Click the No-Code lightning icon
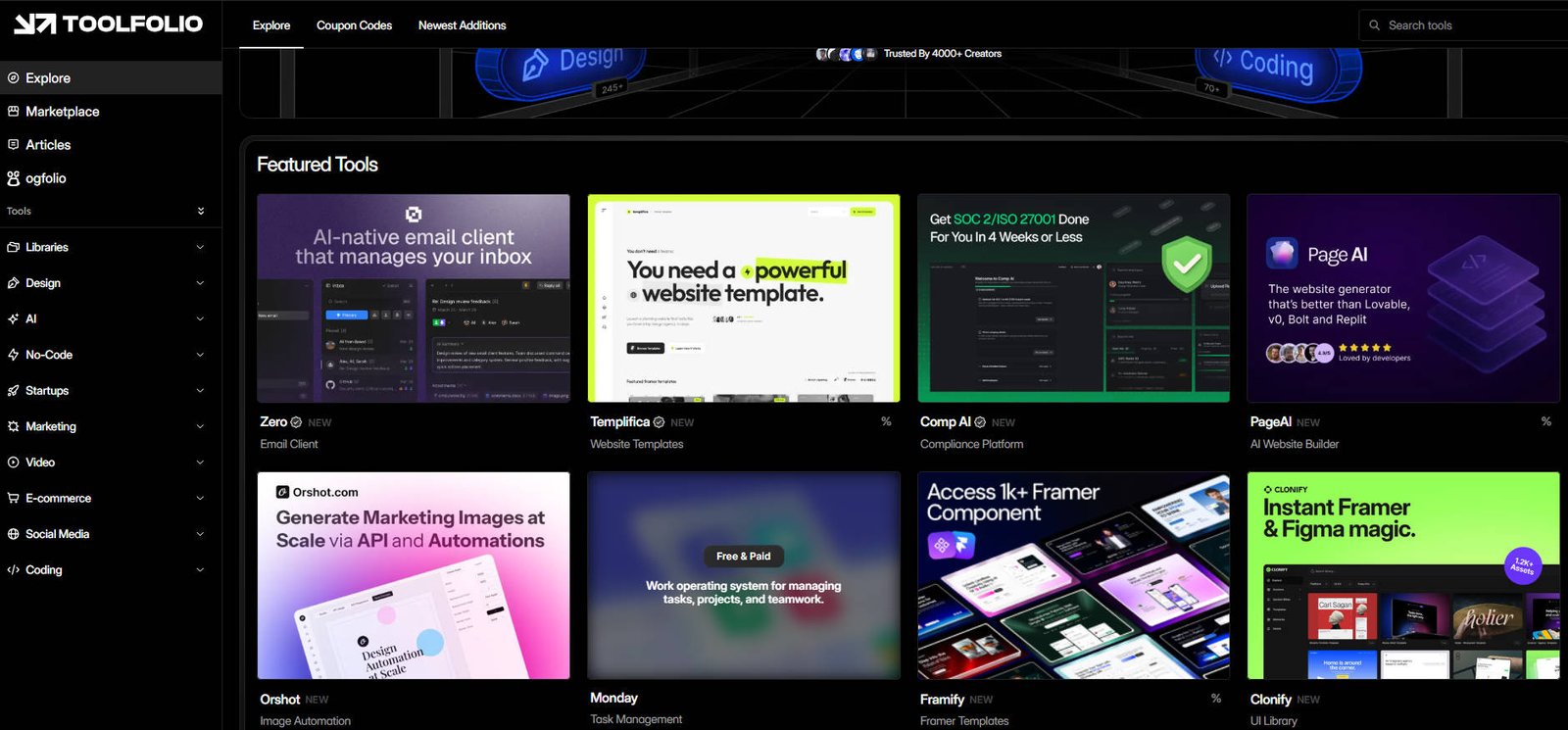This screenshot has width=1568, height=730. coord(13,355)
